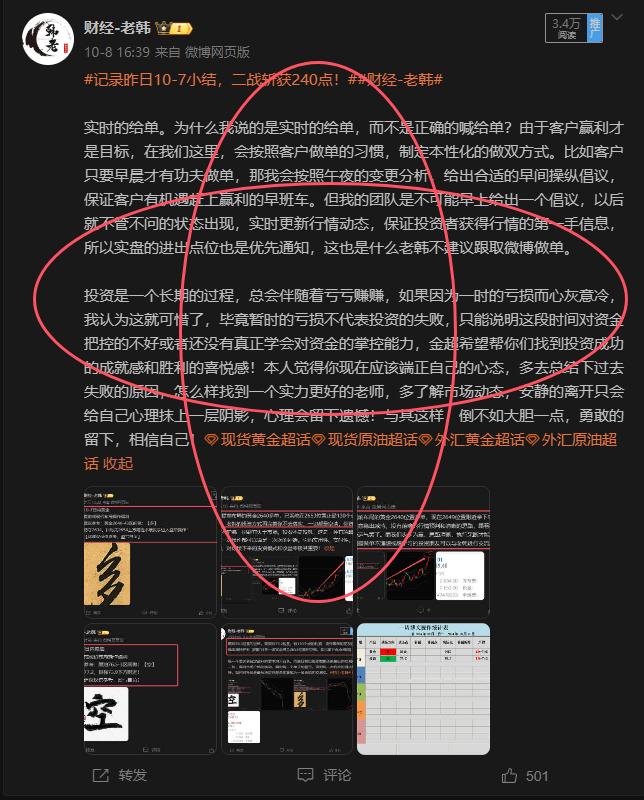Click the 501 likes count
644x800 pixels.
537,776
